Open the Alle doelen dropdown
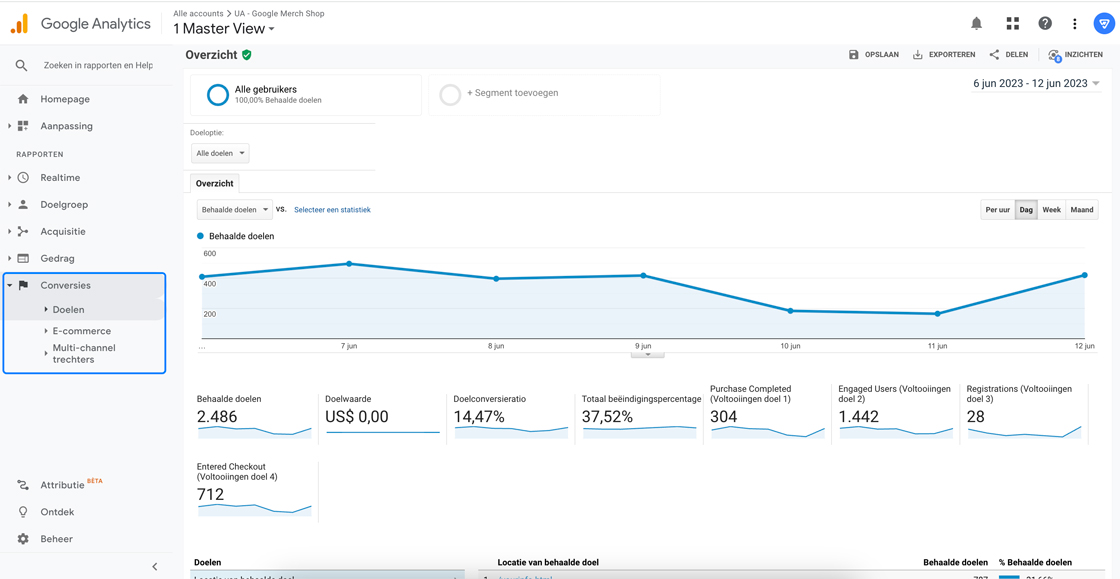Viewport: 1120px width, 579px height. (x=220, y=153)
